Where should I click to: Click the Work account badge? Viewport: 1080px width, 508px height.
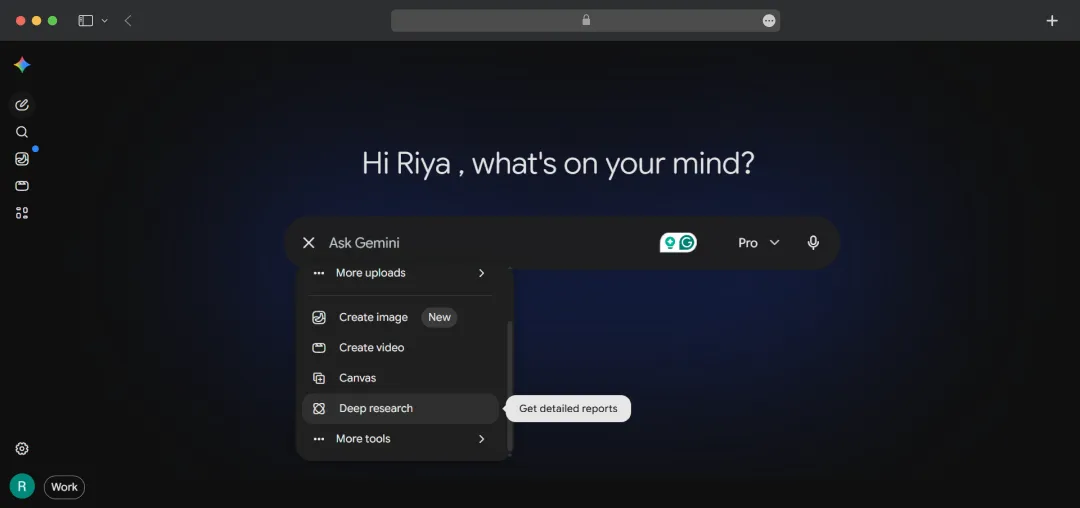64,487
